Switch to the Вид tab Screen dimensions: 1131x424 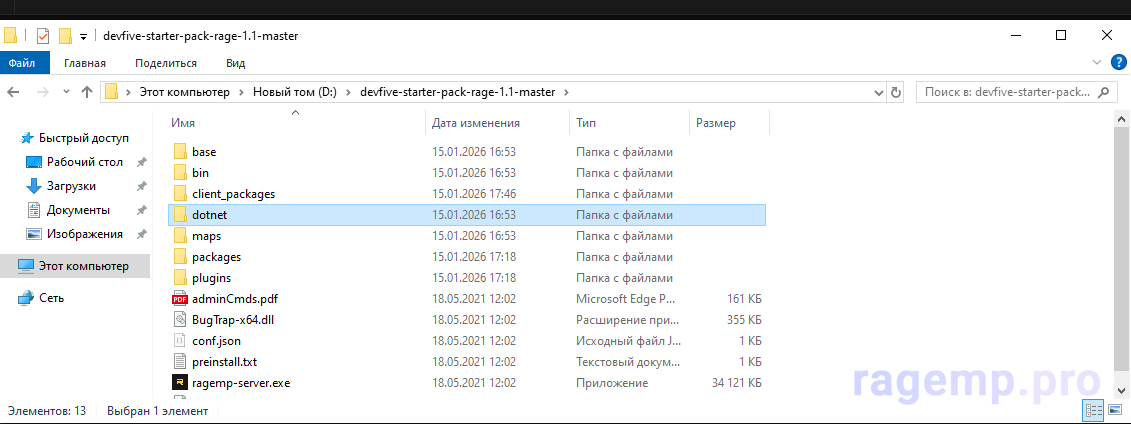(235, 63)
